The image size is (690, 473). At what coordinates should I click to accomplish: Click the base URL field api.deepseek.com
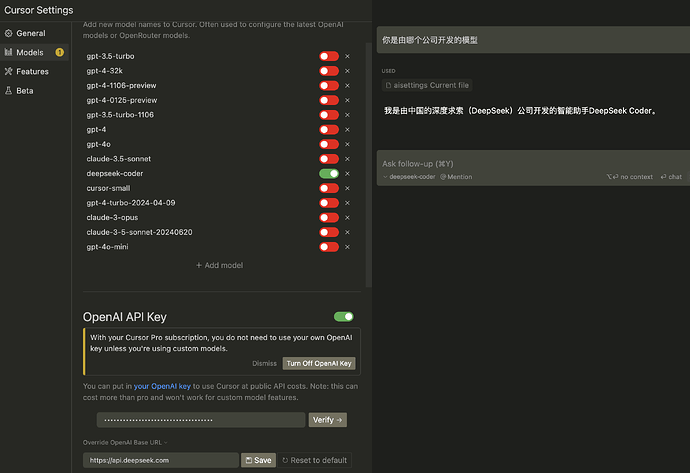(x=161, y=460)
